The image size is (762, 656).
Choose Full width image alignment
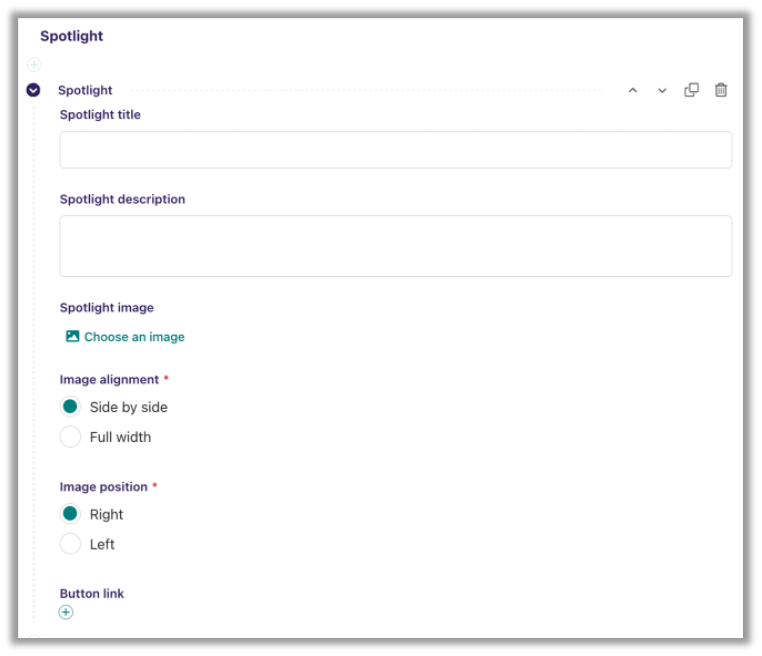click(x=70, y=437)
